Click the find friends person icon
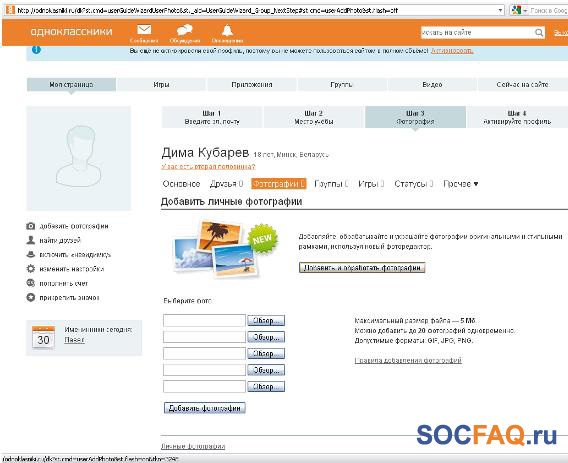This screenshot has height=463, width=568. click(x=31, y=240)
